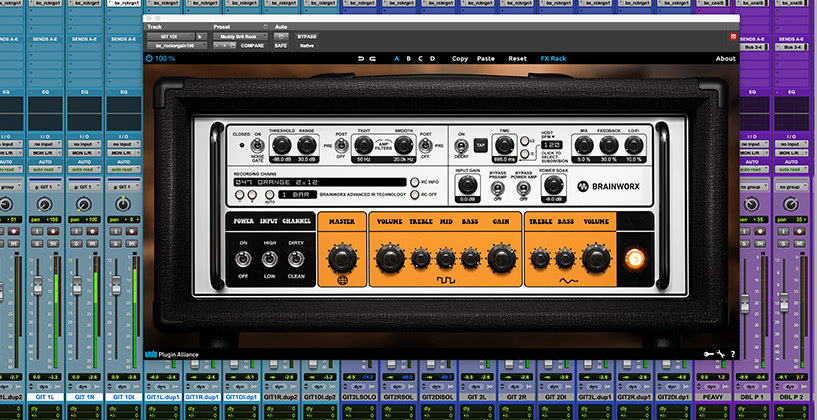Open the 047 ORANGE 2x12 recording chain list
The image size is (817, 420).
pyautogui.click(x=319, y=182)
